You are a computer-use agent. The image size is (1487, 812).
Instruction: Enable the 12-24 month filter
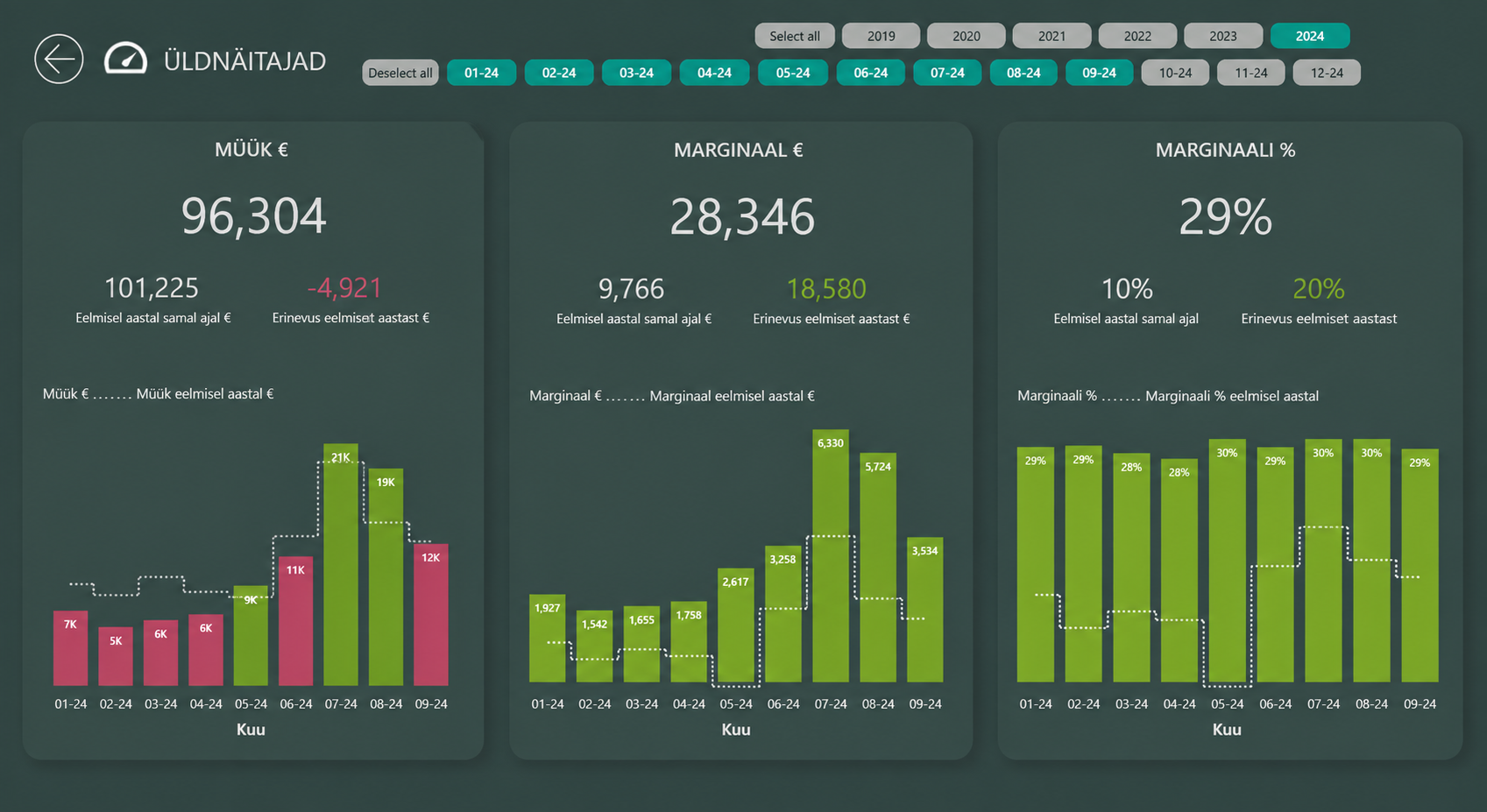(x=1326, y=73)
